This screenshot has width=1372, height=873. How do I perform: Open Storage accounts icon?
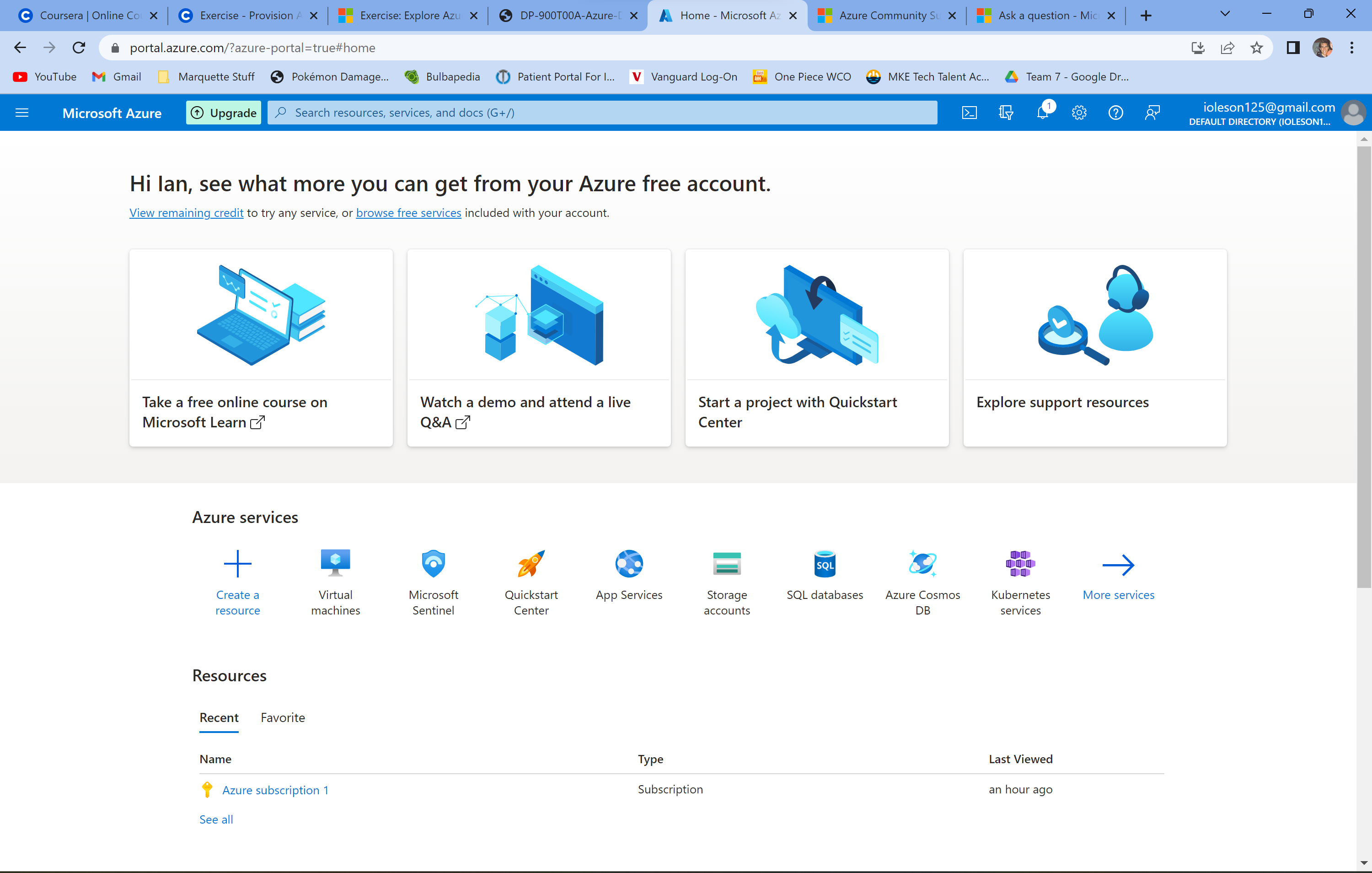tap(727, 563)
